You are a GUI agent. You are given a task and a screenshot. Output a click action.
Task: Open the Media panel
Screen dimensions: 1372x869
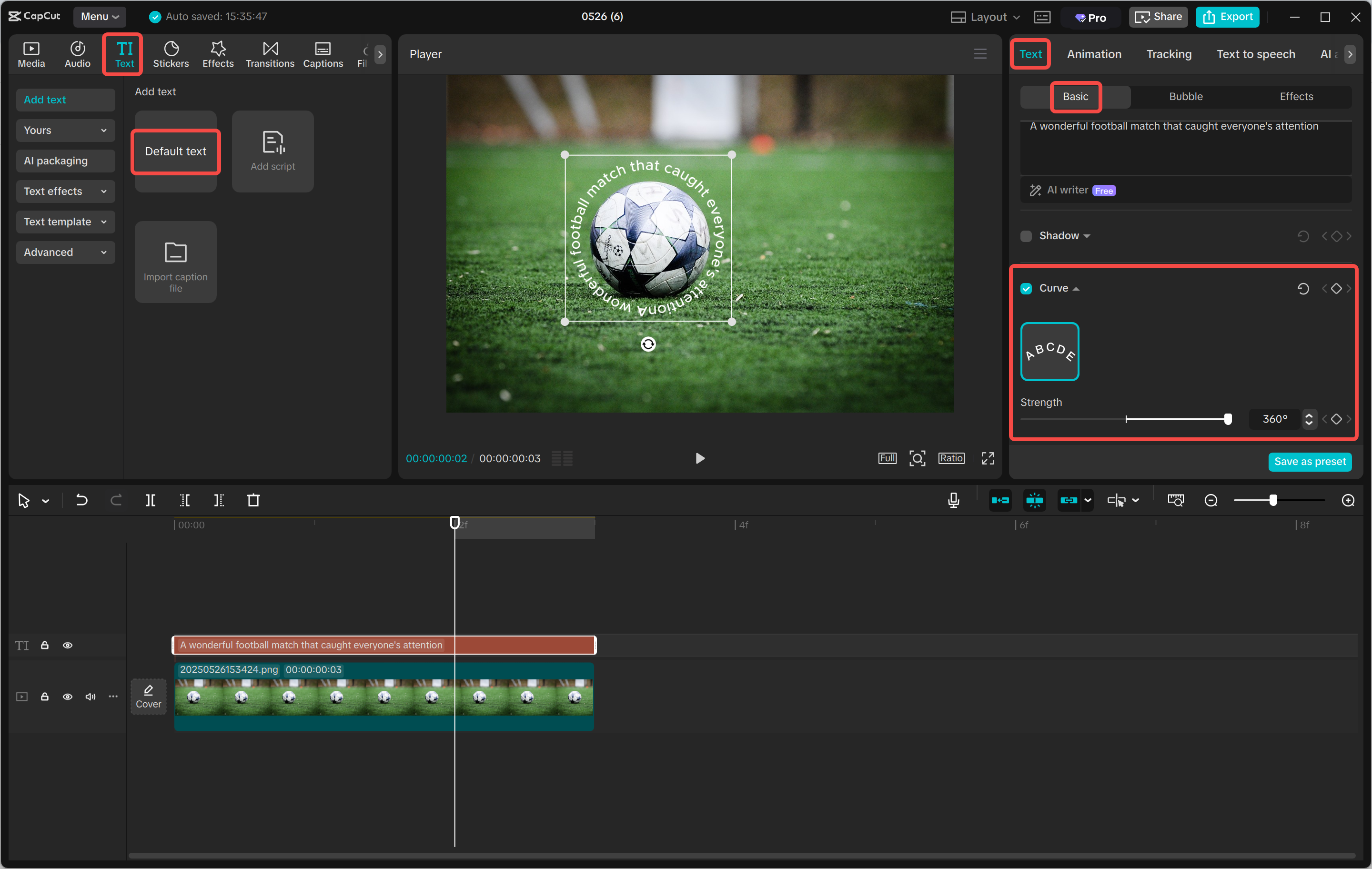(x=31, y=53)
